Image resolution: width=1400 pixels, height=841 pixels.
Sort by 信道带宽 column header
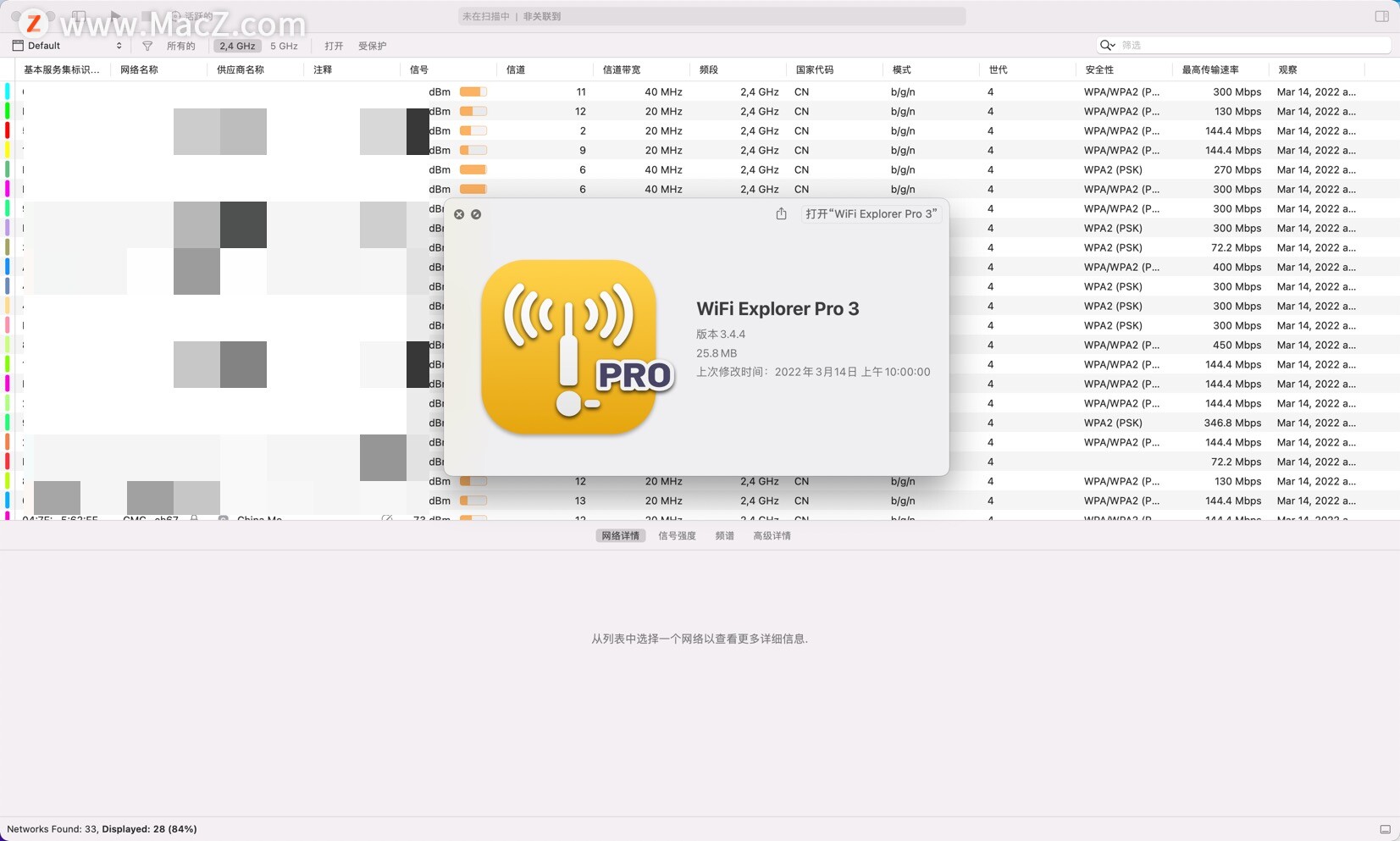622,69
